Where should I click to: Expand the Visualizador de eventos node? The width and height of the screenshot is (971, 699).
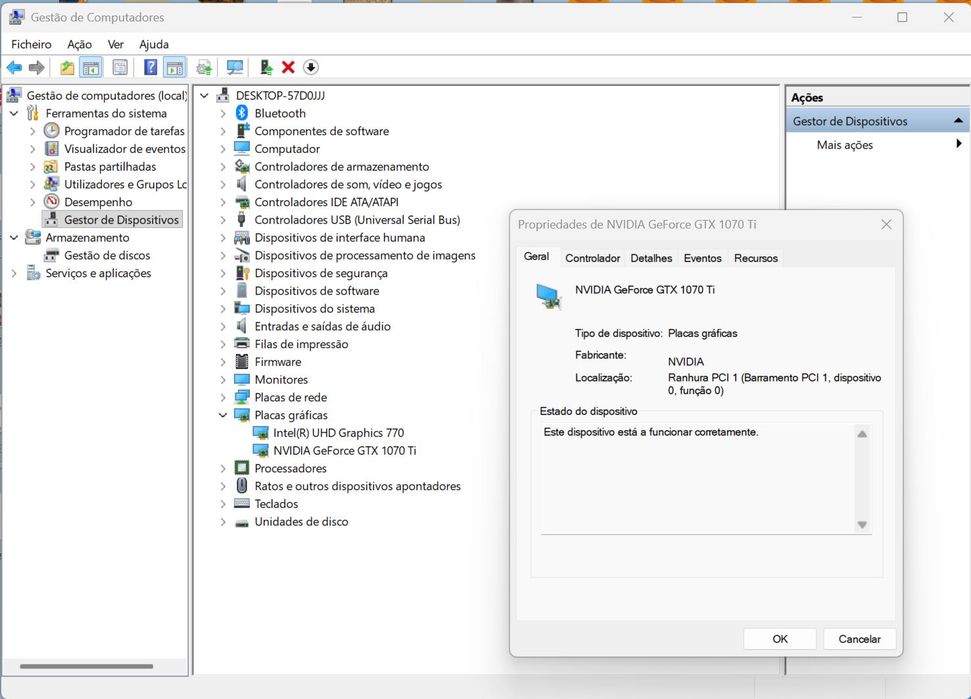(33, 149)
